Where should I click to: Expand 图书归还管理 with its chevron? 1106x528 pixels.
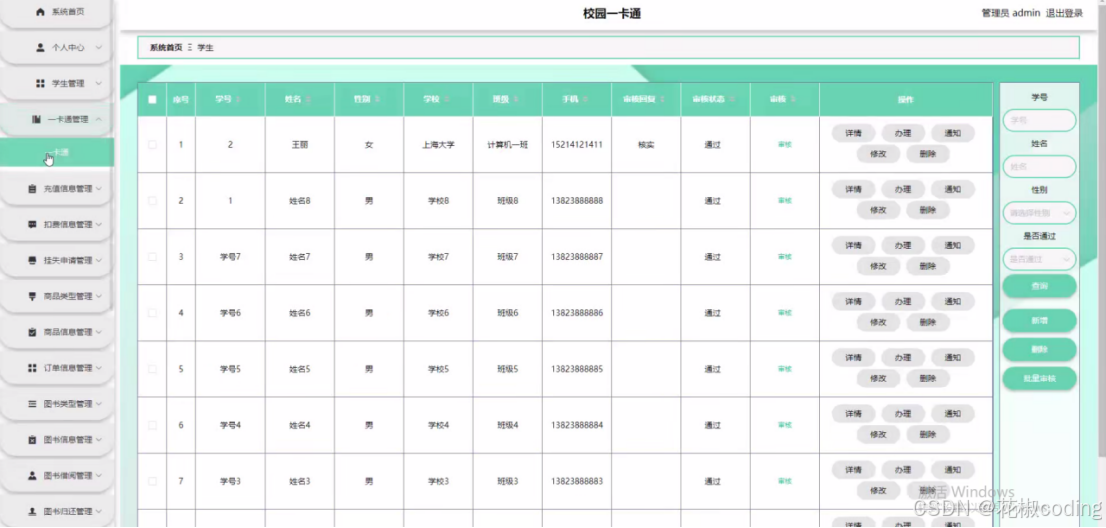[99, 511]
